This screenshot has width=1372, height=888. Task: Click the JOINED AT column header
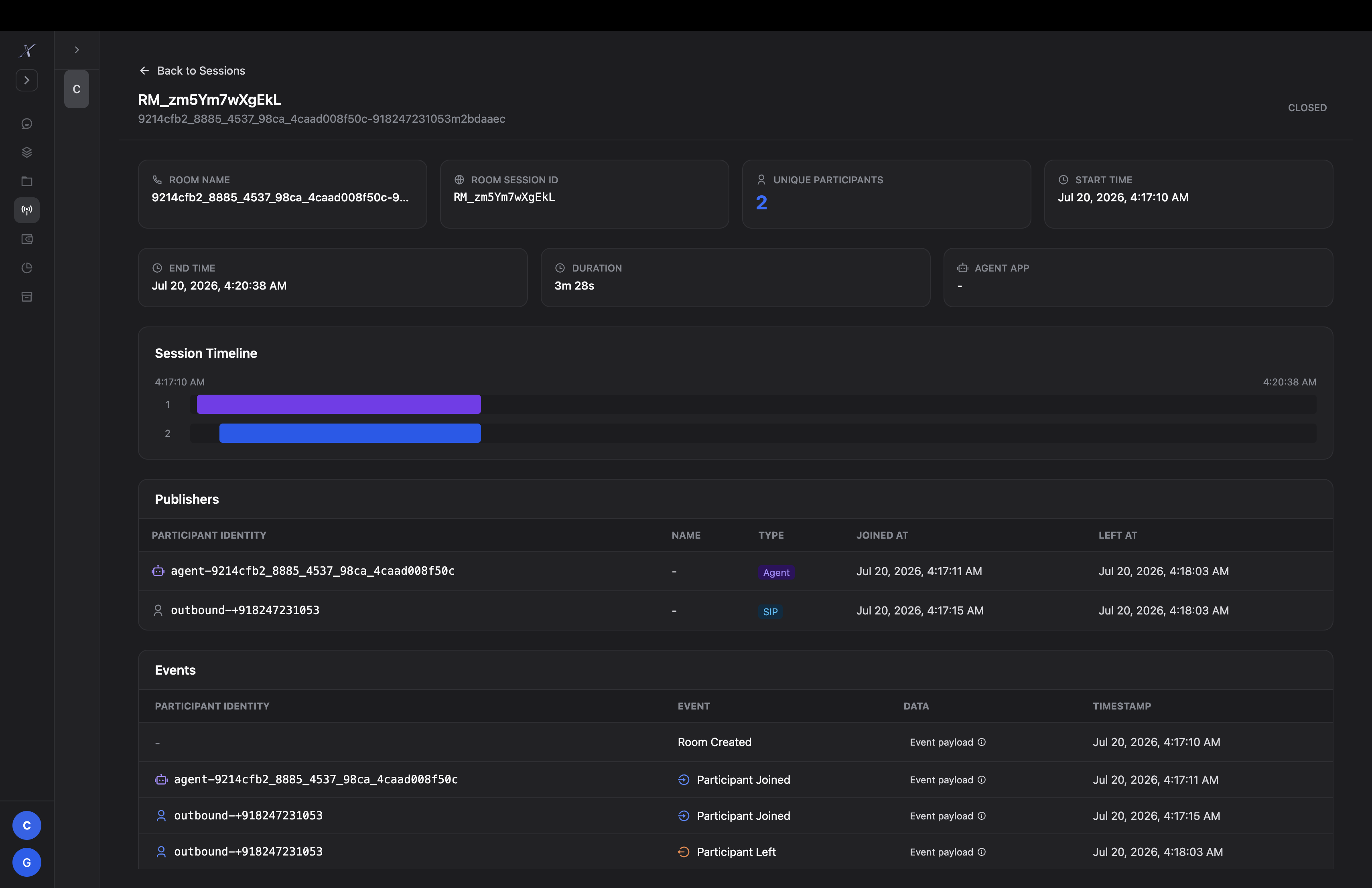click(x=882, y=535)
